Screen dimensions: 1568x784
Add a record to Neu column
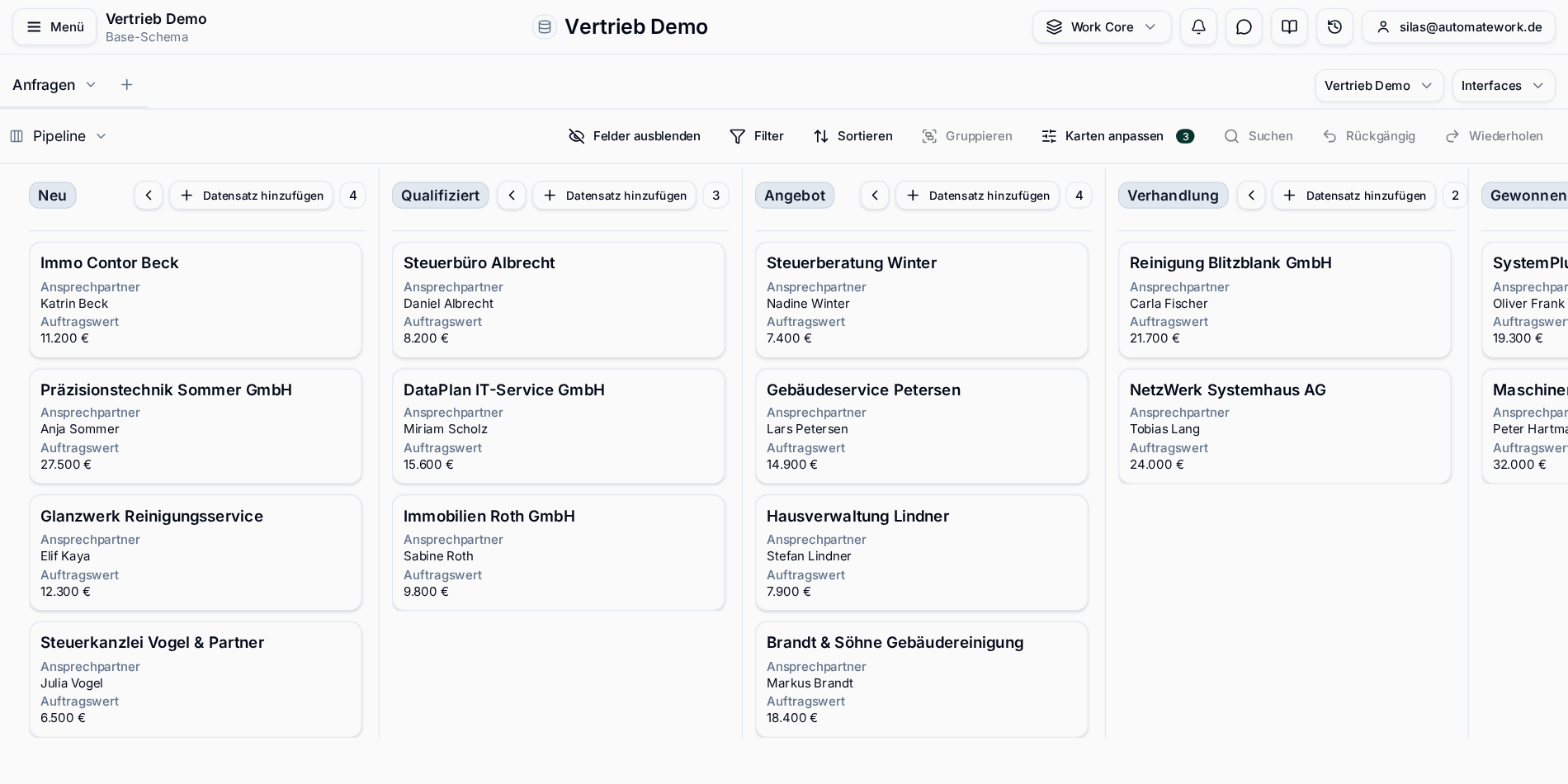(x=252, y=196)
